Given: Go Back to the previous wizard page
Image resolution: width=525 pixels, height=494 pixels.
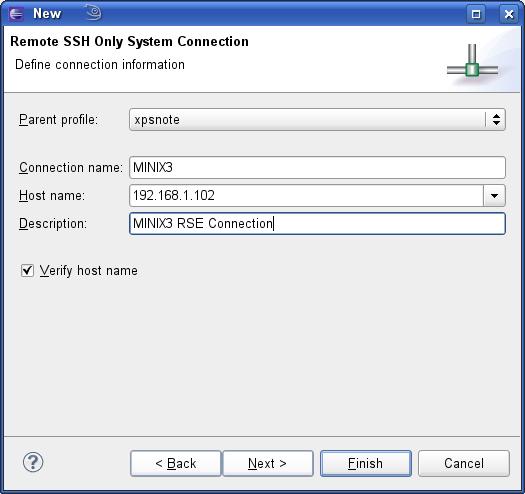Looking at the screenshot, I should point(176,464).
